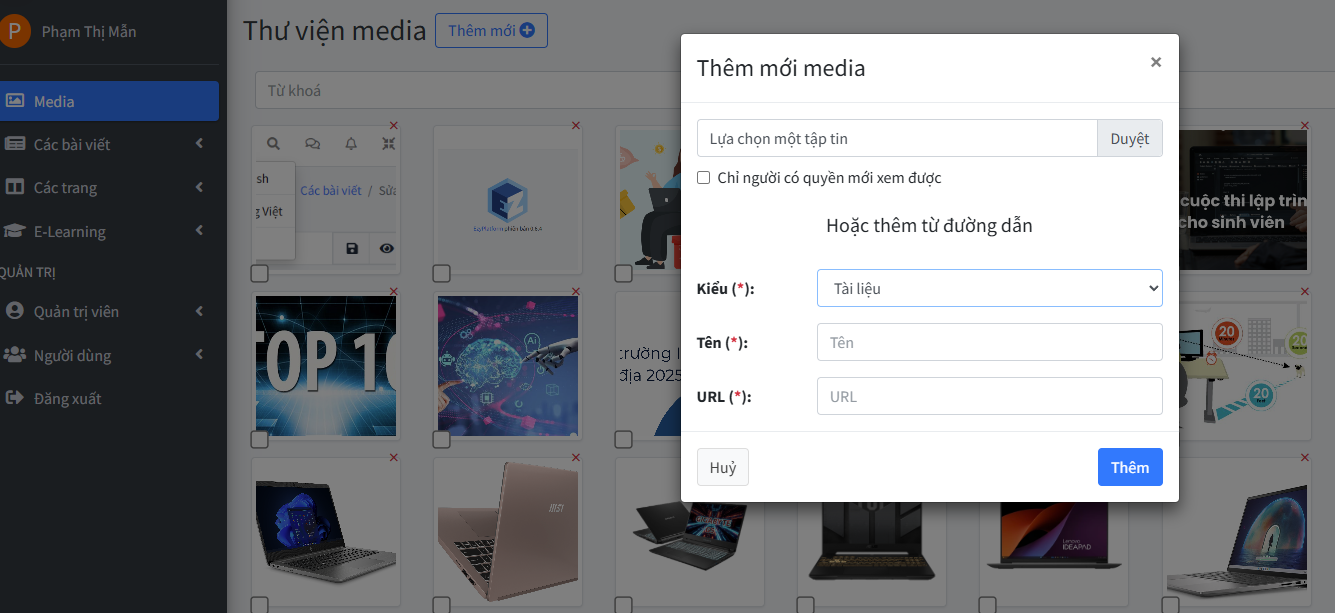Expand the Các bài viết submenu chevron
This screenshot has height=613, width=1335.
[199, 144]
